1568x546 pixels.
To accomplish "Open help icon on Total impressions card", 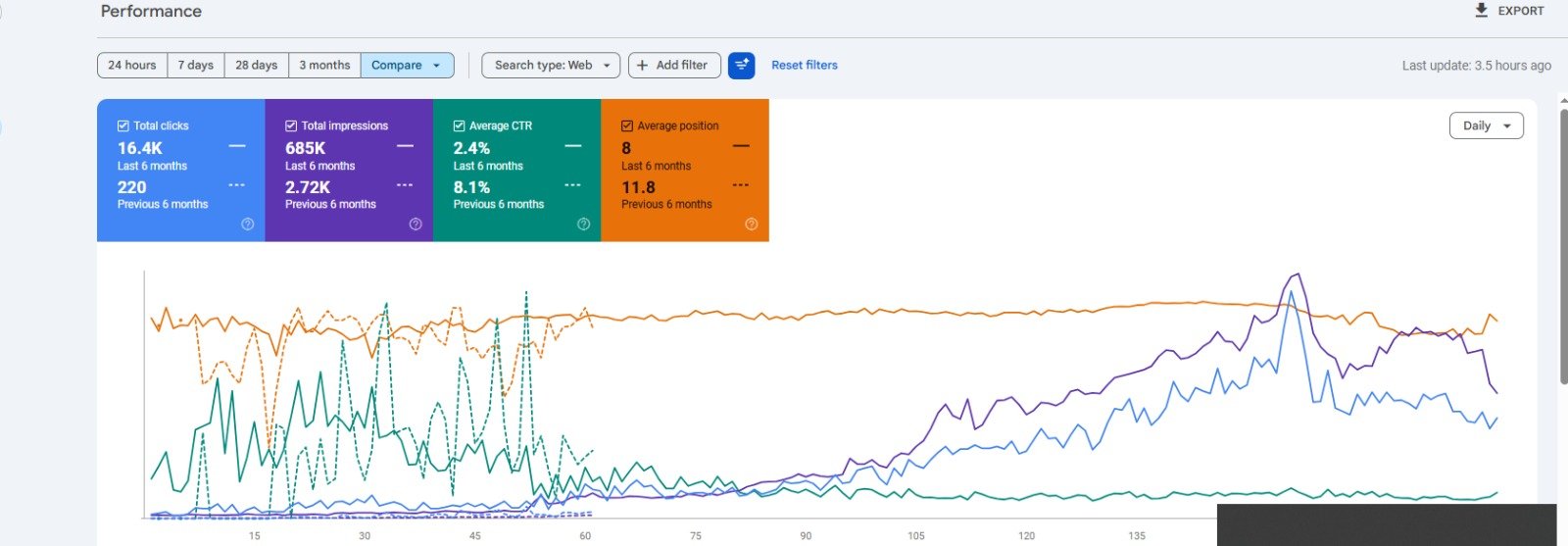I will (416, 224).
